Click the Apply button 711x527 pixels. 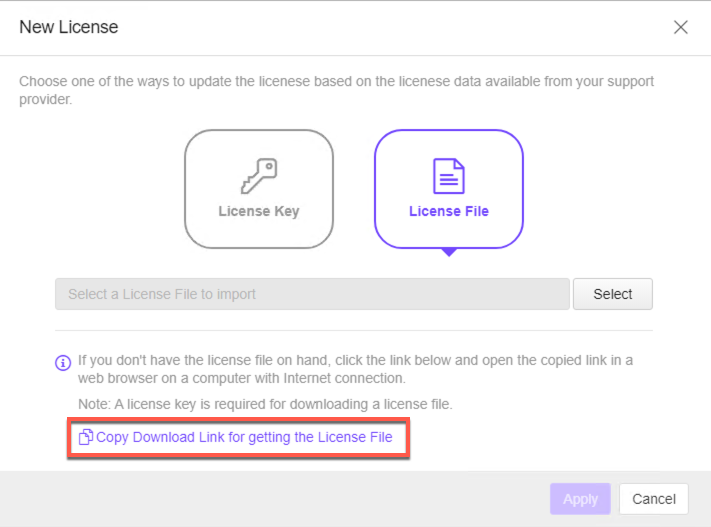[580, 499]
